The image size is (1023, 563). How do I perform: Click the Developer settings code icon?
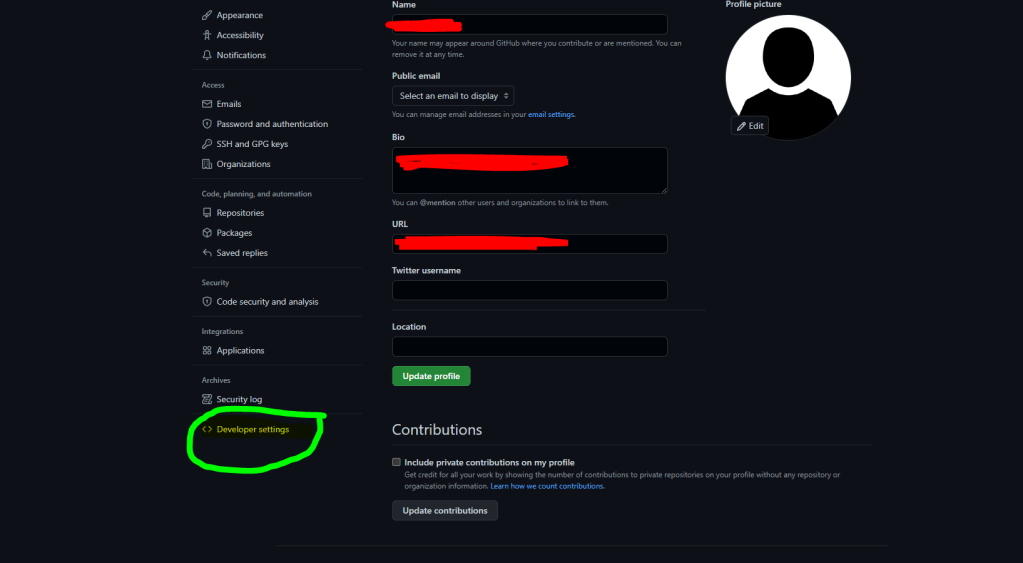pos(207,429)
